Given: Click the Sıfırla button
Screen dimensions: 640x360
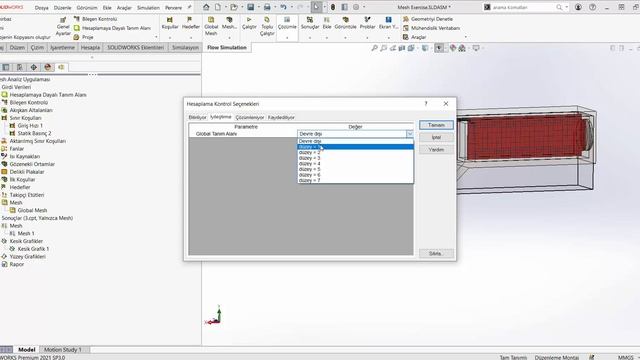Looking at the screenshot, I should (436, 253).
